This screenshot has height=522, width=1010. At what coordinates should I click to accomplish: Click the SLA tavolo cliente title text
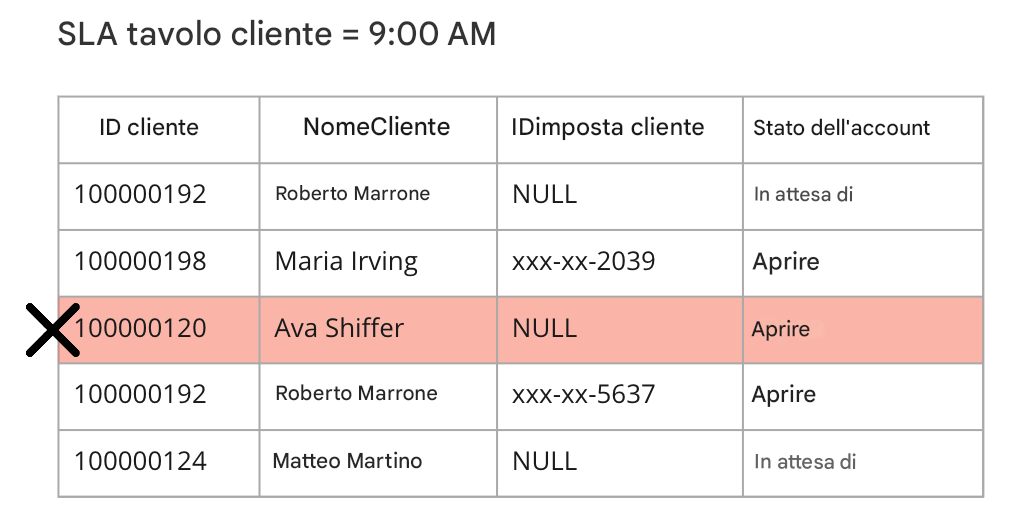[276, 34]
